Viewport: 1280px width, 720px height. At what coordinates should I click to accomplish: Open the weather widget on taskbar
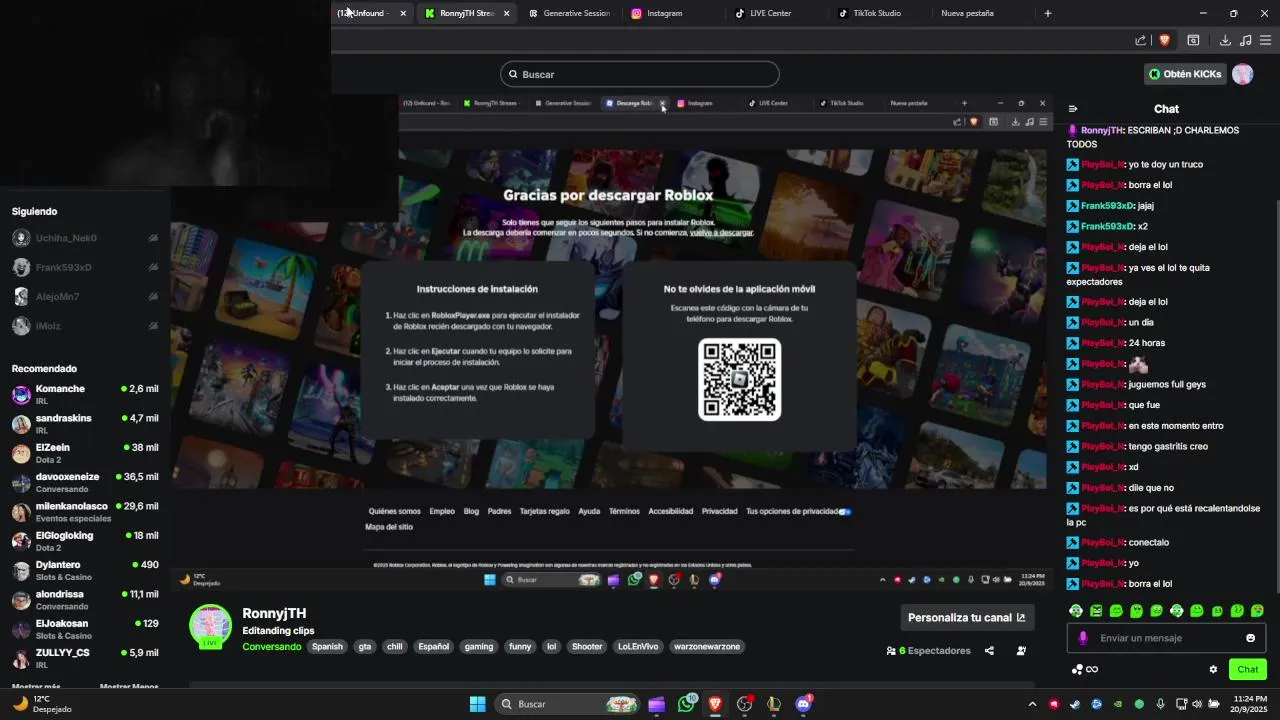click(42, 704)
